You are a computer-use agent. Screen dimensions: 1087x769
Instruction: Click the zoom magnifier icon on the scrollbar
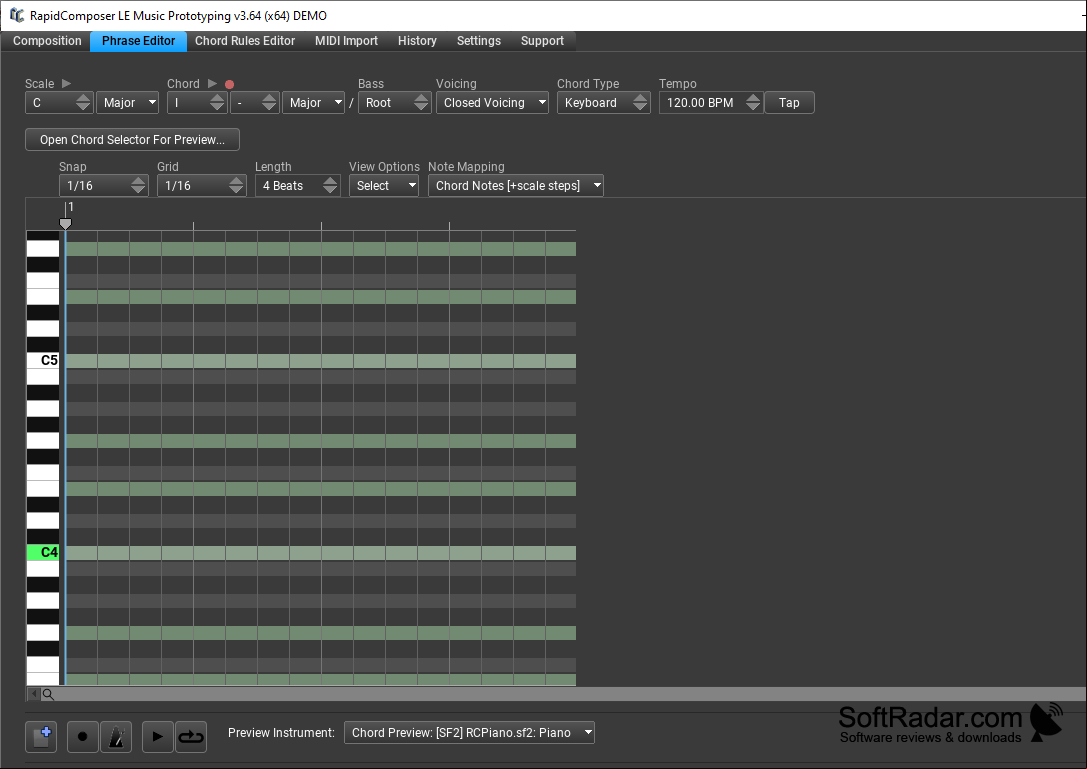coord(48,694)
